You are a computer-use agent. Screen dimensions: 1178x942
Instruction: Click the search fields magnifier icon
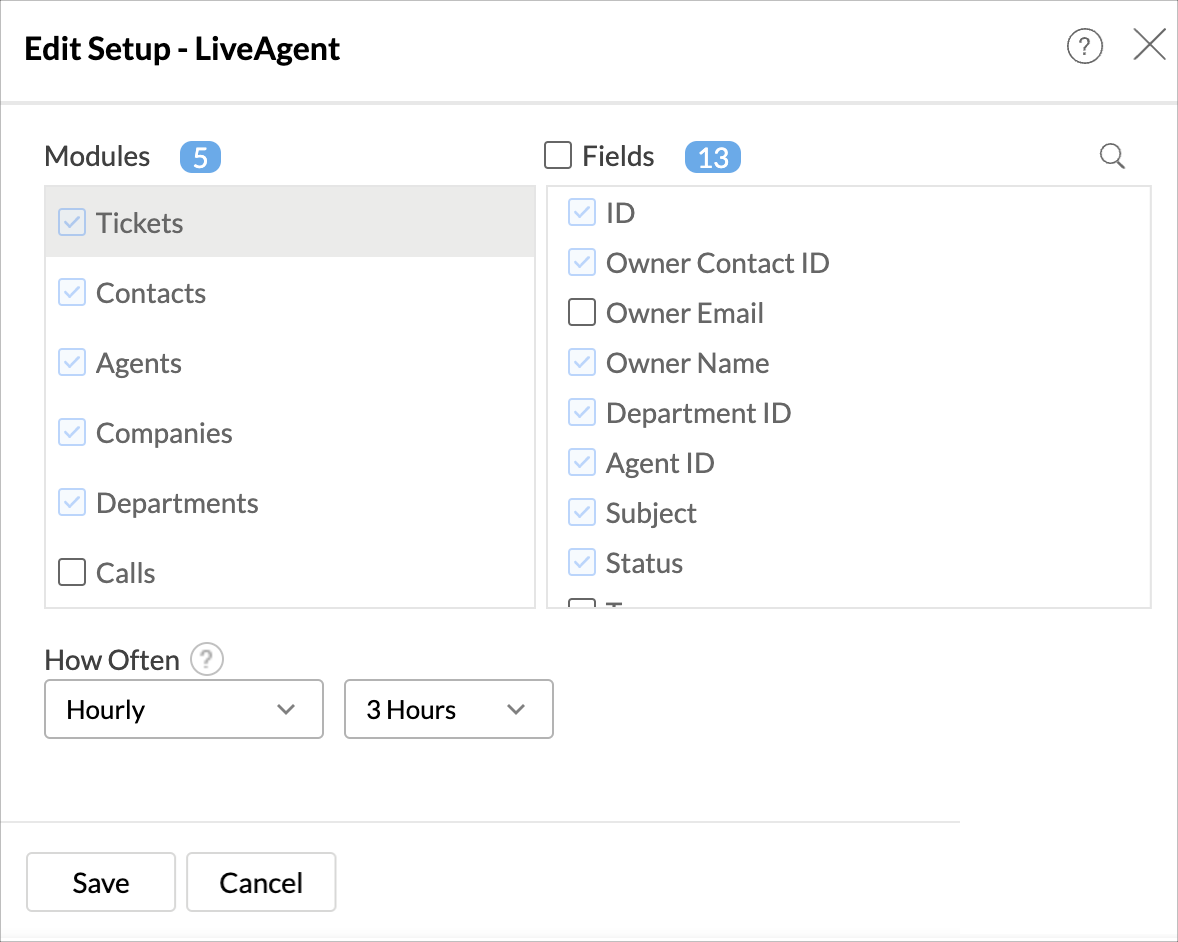tap(1112, 156)
